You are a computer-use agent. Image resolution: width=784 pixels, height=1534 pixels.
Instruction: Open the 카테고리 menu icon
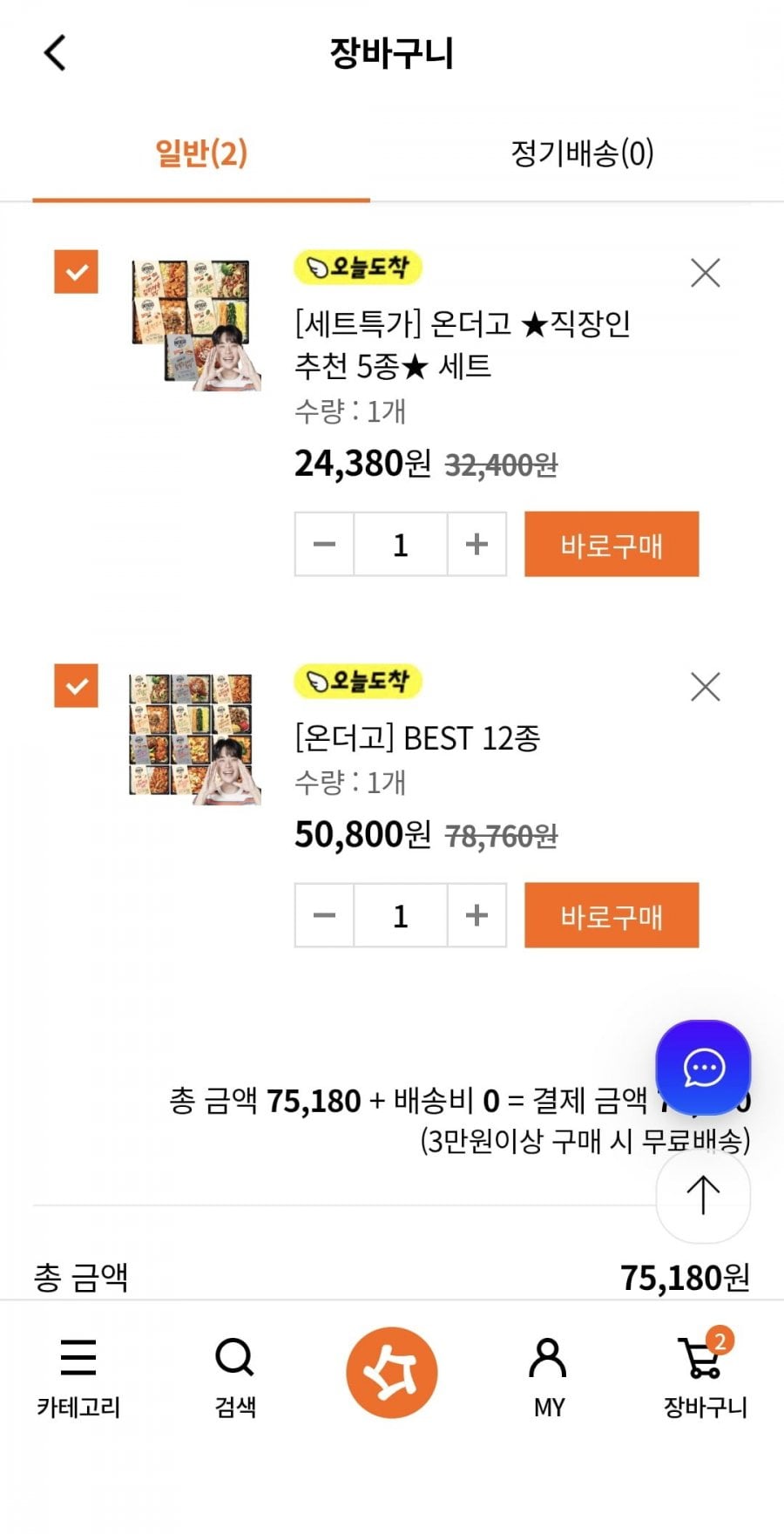(x=78, y=1374)
